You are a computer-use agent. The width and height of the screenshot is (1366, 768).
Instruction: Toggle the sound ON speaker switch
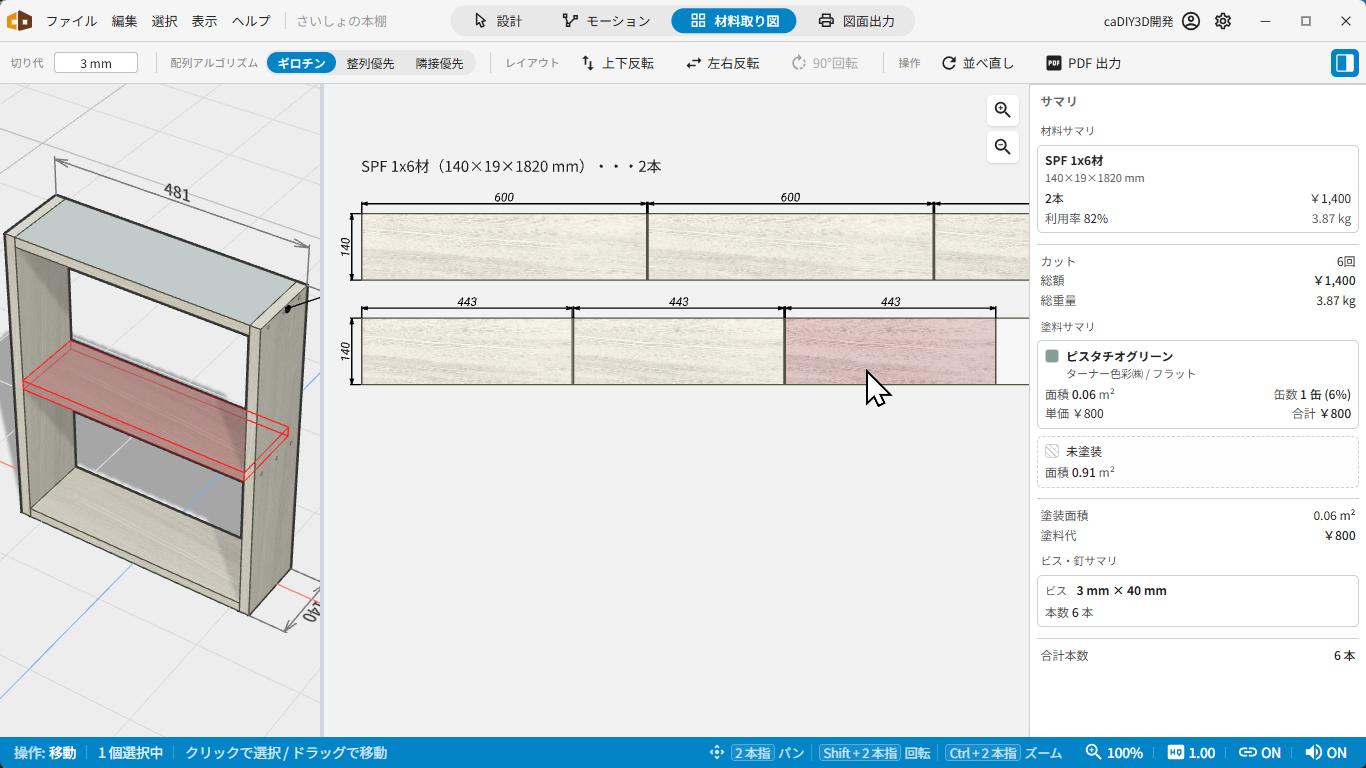pyautogui.click(x=1326, y=753)
